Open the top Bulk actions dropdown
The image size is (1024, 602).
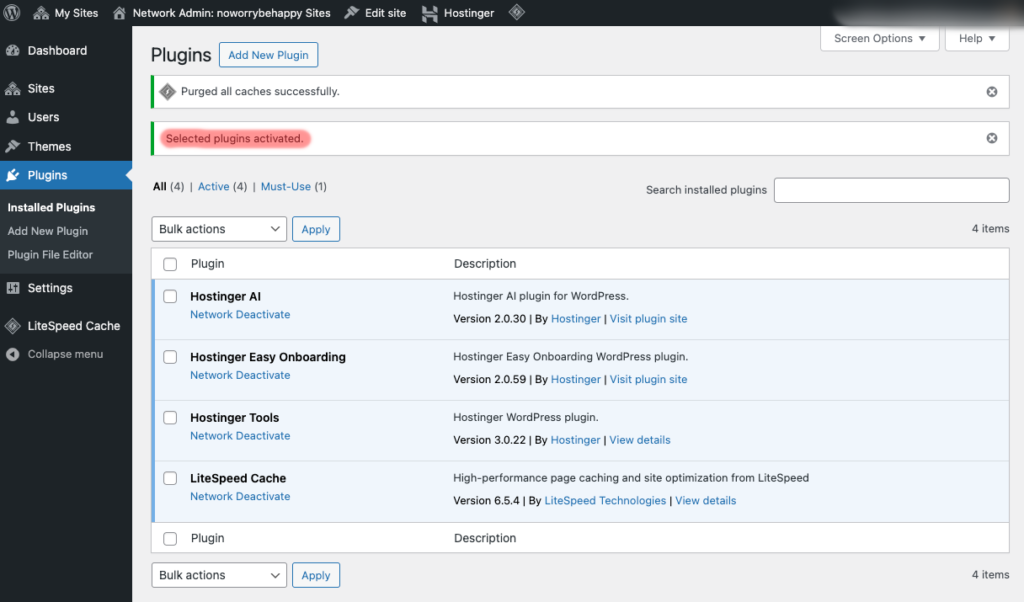219,229
